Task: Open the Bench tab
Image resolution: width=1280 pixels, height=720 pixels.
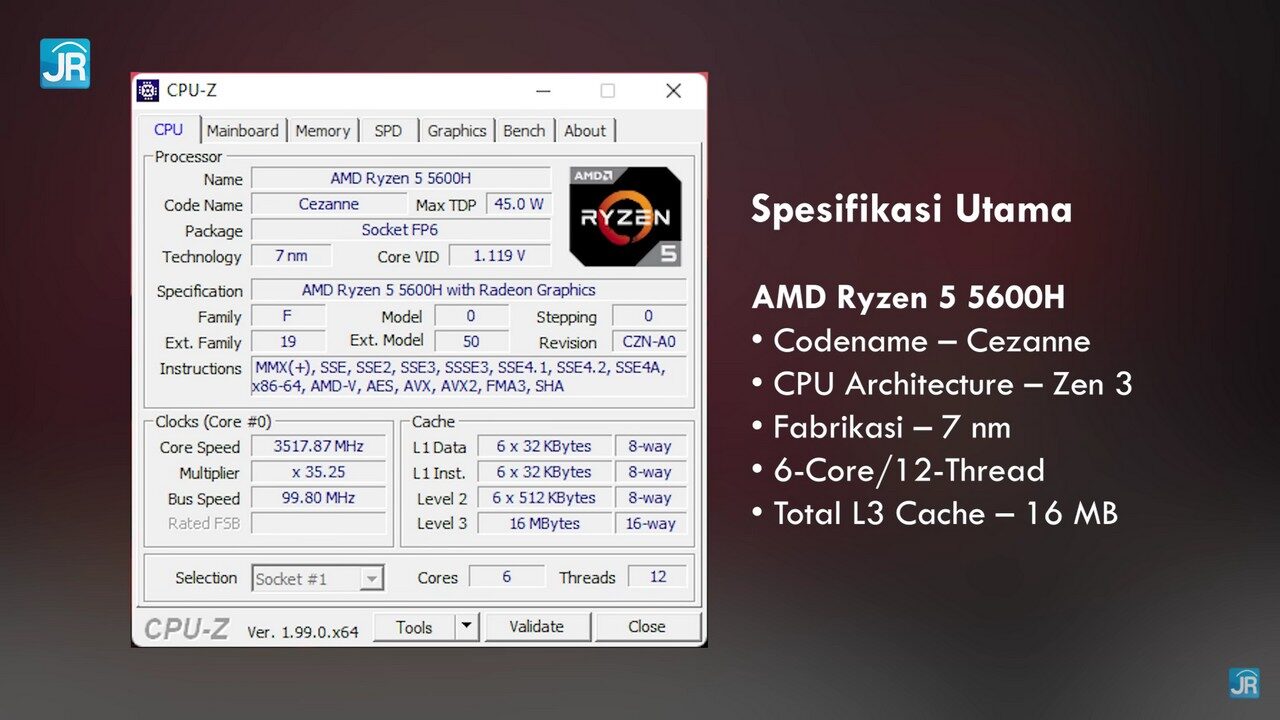Action: pyautogui.click(x=524, y=131)
